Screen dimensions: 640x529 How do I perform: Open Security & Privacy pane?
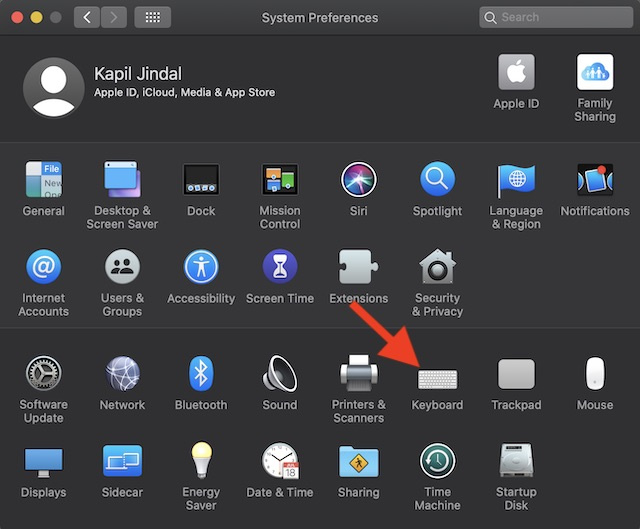[437, 268]
